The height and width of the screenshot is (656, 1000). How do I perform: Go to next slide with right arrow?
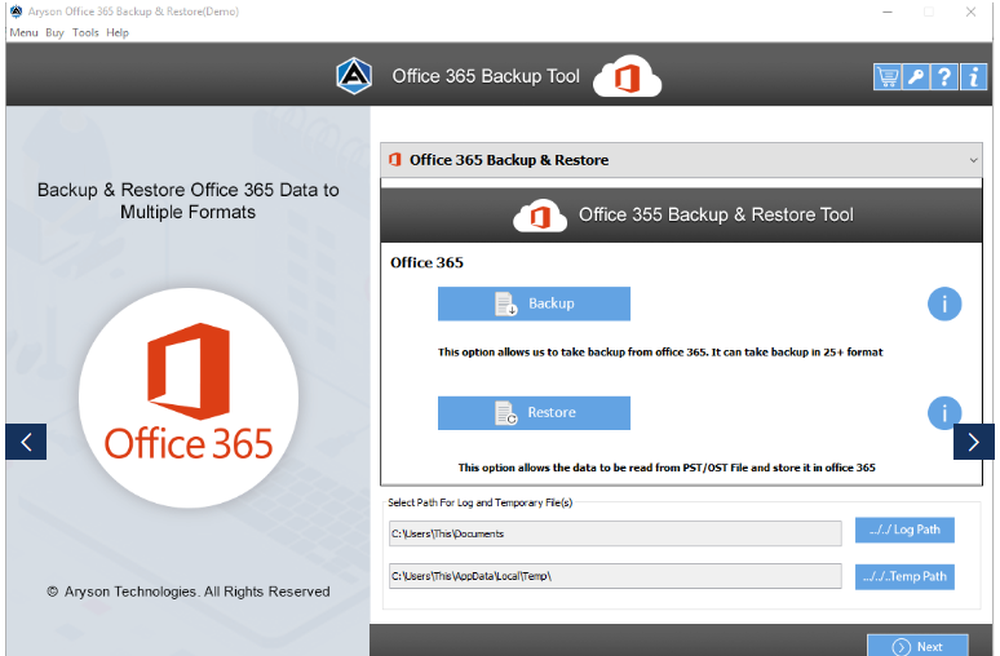tap(973, 441)
